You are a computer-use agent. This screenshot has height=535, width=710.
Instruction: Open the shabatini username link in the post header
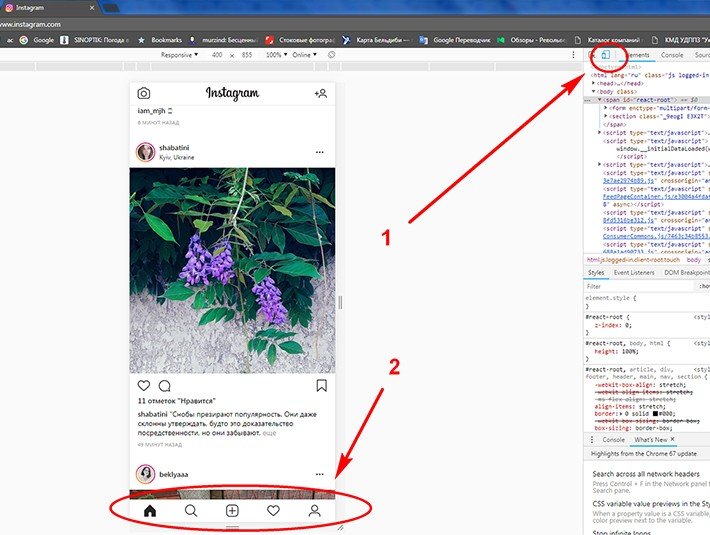(x=174, y=148)
